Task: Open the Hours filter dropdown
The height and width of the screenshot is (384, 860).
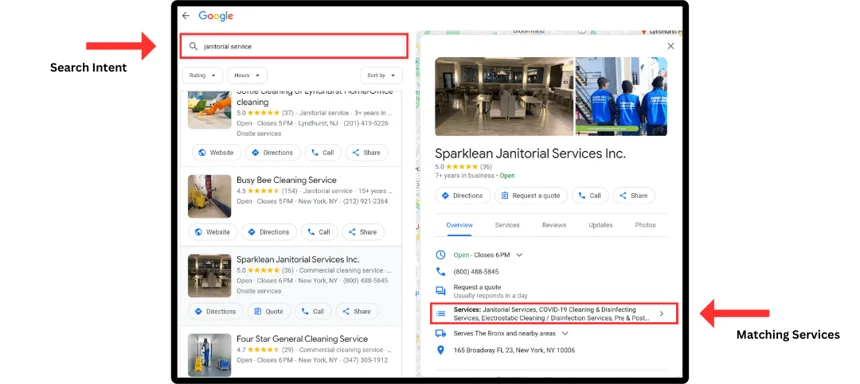Action: 247,75
